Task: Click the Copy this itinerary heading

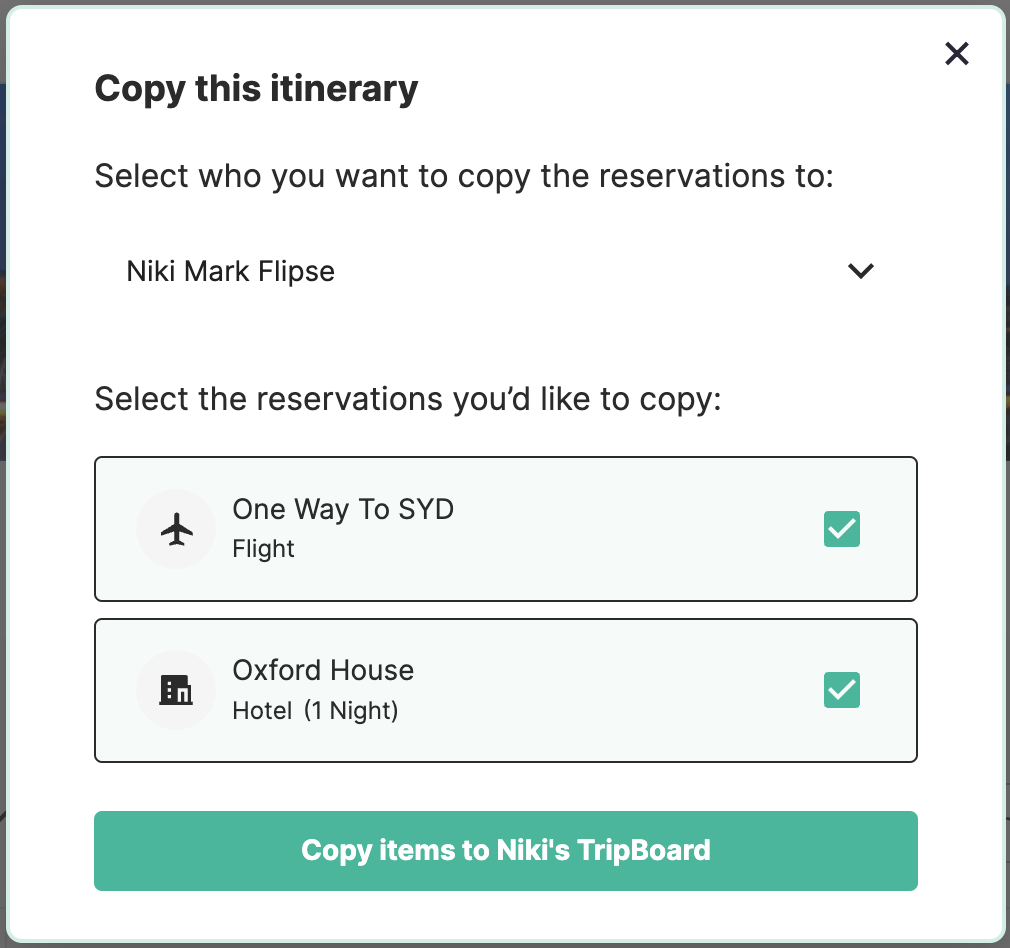Action: 256,89
